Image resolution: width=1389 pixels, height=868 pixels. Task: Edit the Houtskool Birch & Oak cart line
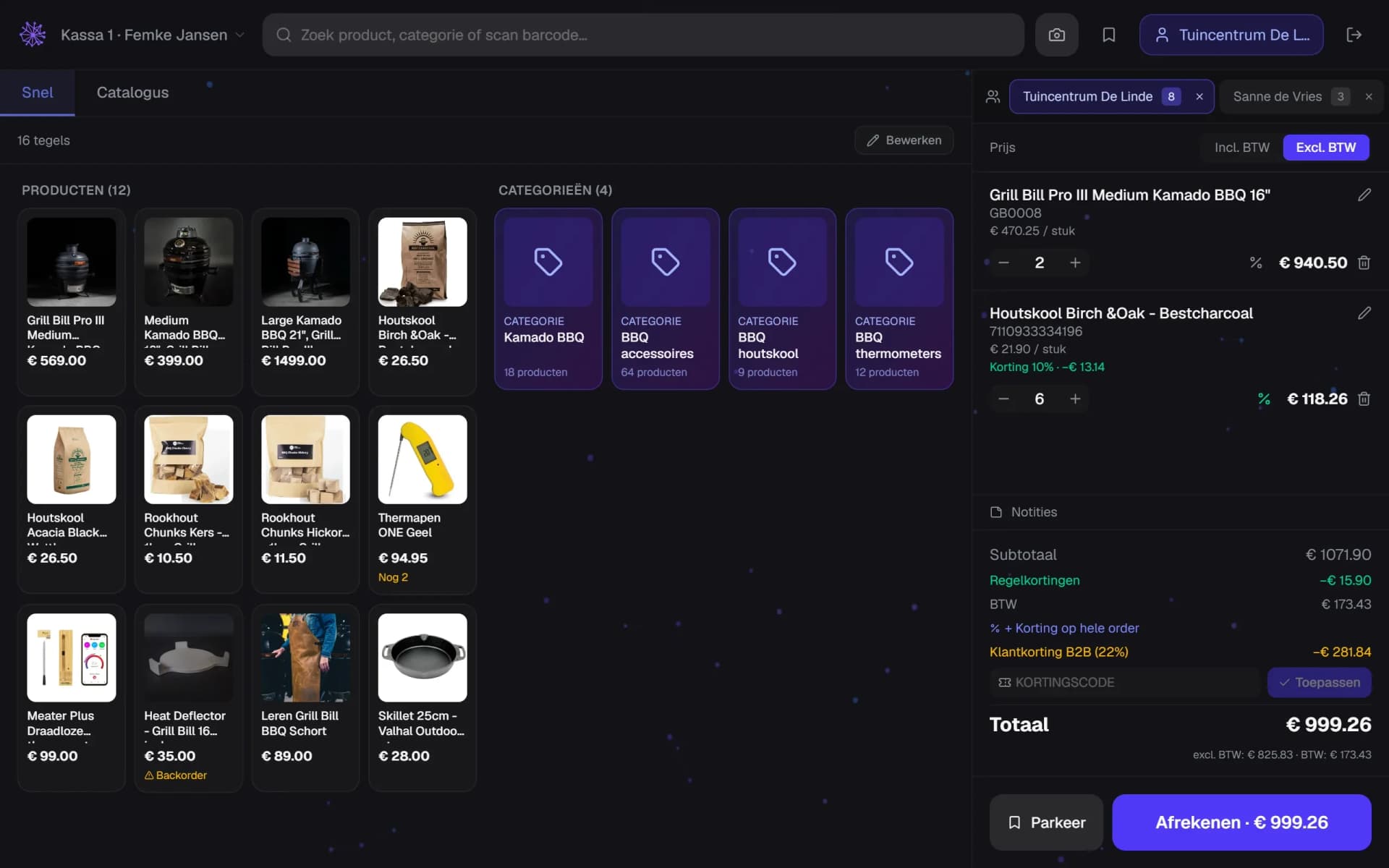pyautogui.click(x=1364, y=313)
